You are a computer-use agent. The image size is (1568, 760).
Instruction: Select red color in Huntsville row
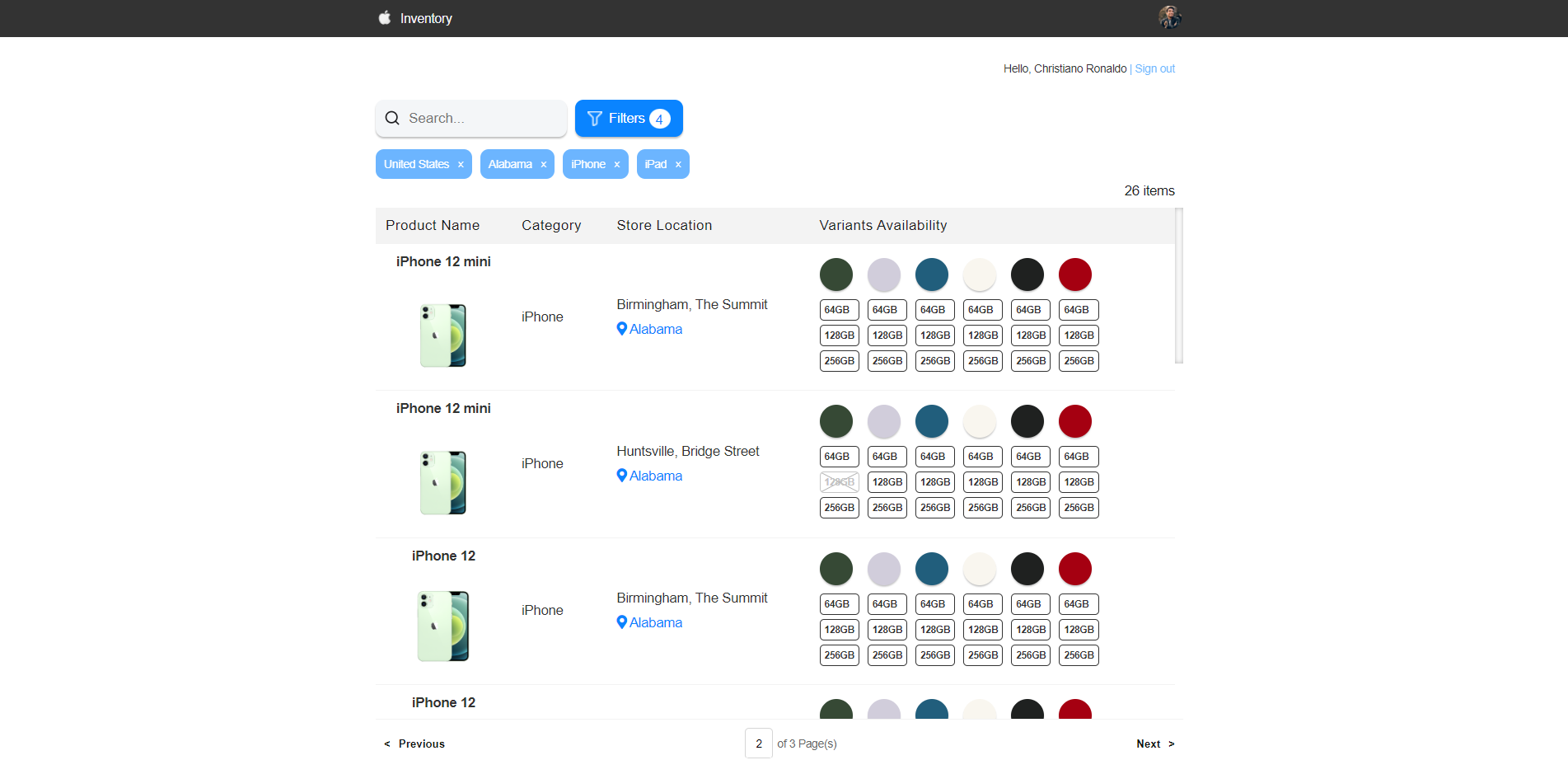[x=1075, y=421]
